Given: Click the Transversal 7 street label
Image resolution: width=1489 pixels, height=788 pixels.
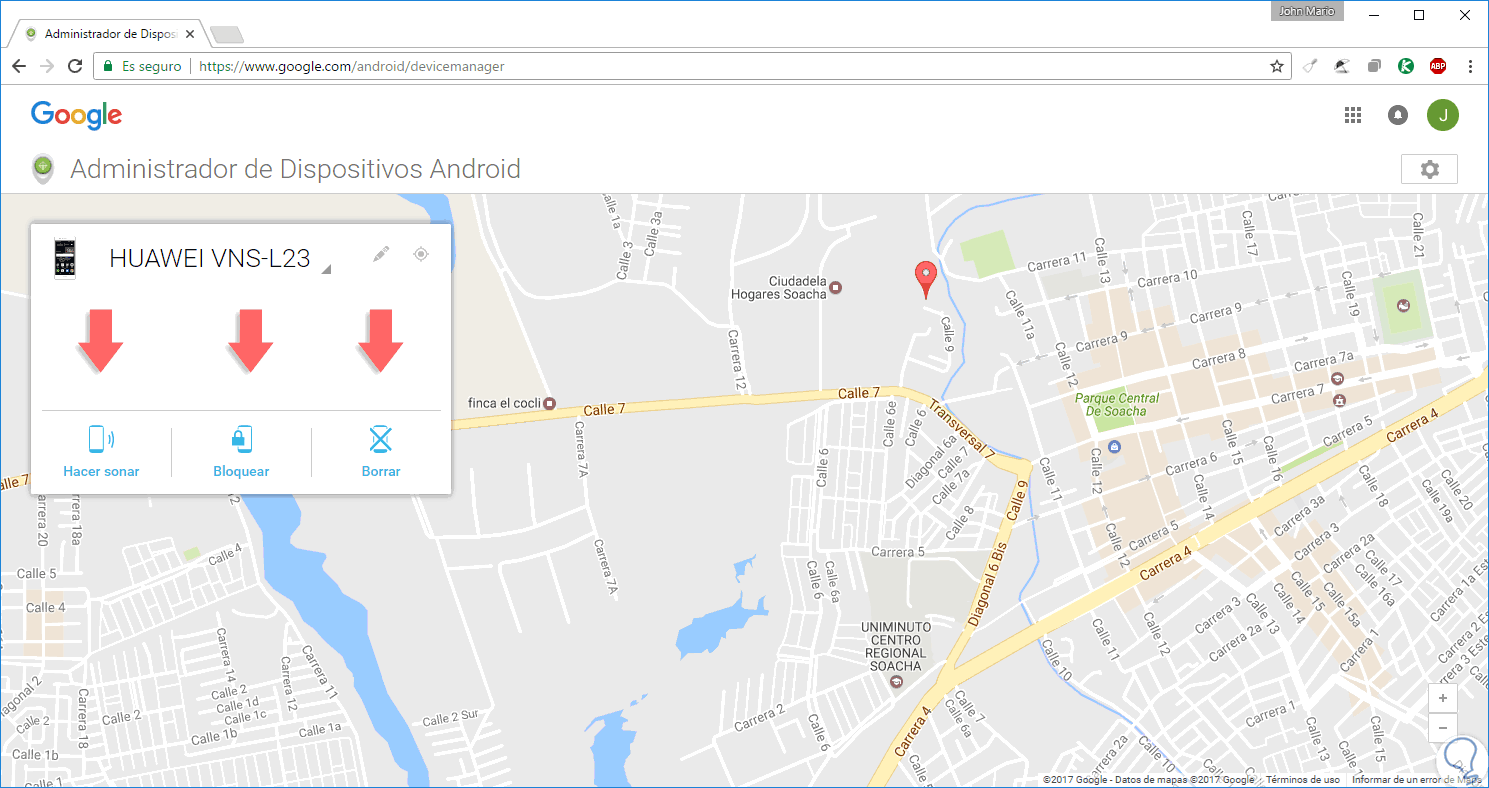Looking at the screenshot, I should coord(962,430).
